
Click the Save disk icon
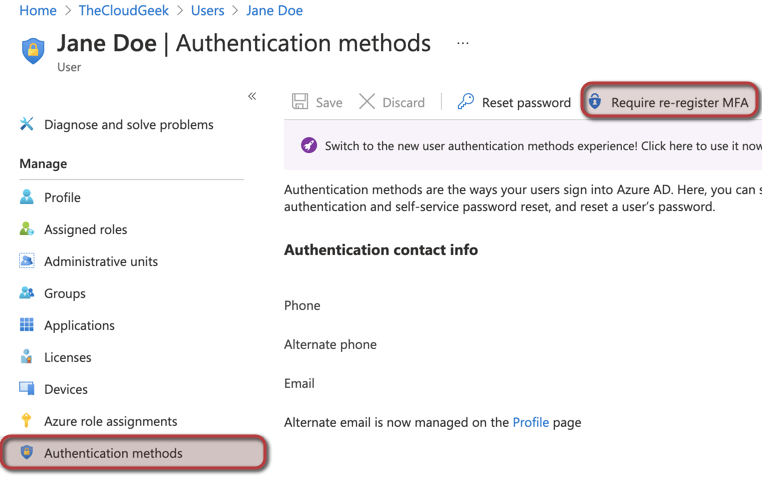tap(300, 102)
